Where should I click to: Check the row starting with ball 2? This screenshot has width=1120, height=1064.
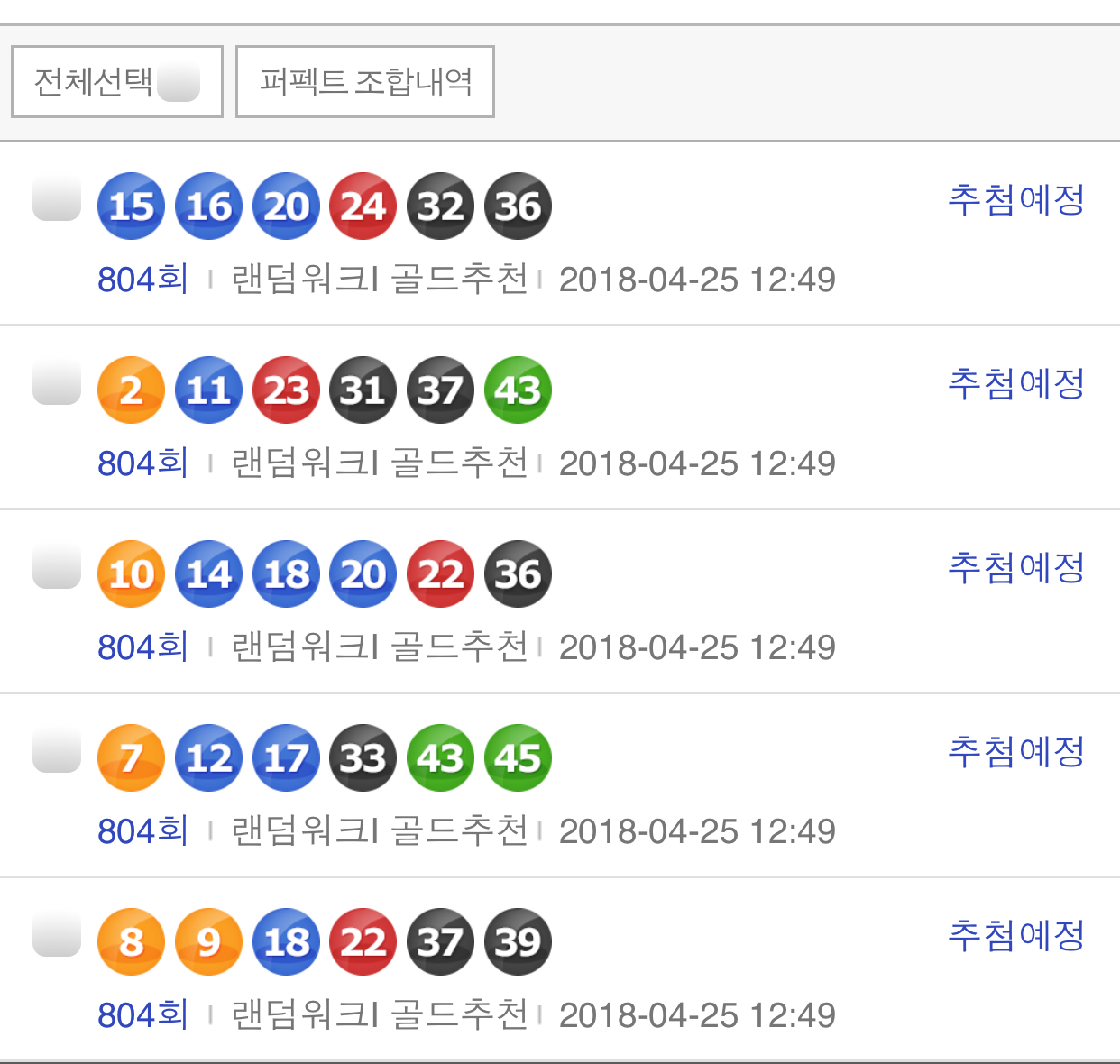tap(57, 382)
